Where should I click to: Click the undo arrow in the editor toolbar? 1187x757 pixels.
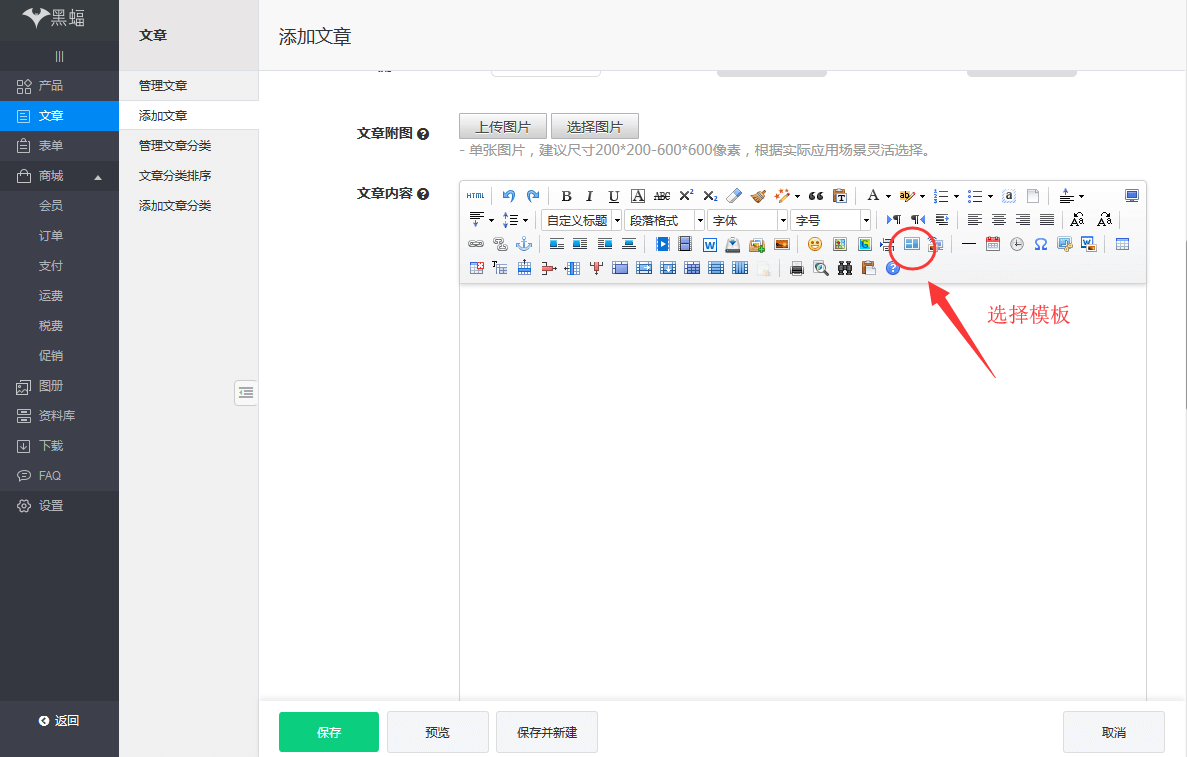pyautogui.click(x=509, y=195)
